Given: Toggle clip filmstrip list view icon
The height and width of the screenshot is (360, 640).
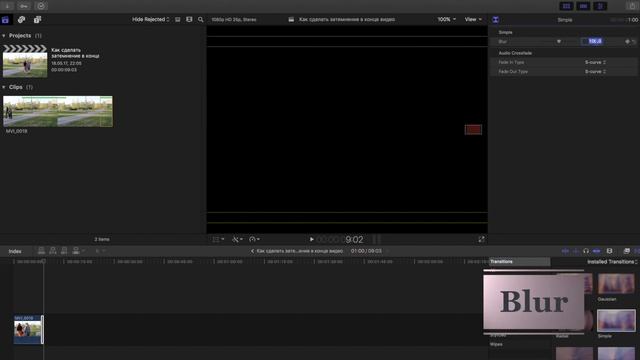Looking at the screenshot, I should [x=178, y=20].
